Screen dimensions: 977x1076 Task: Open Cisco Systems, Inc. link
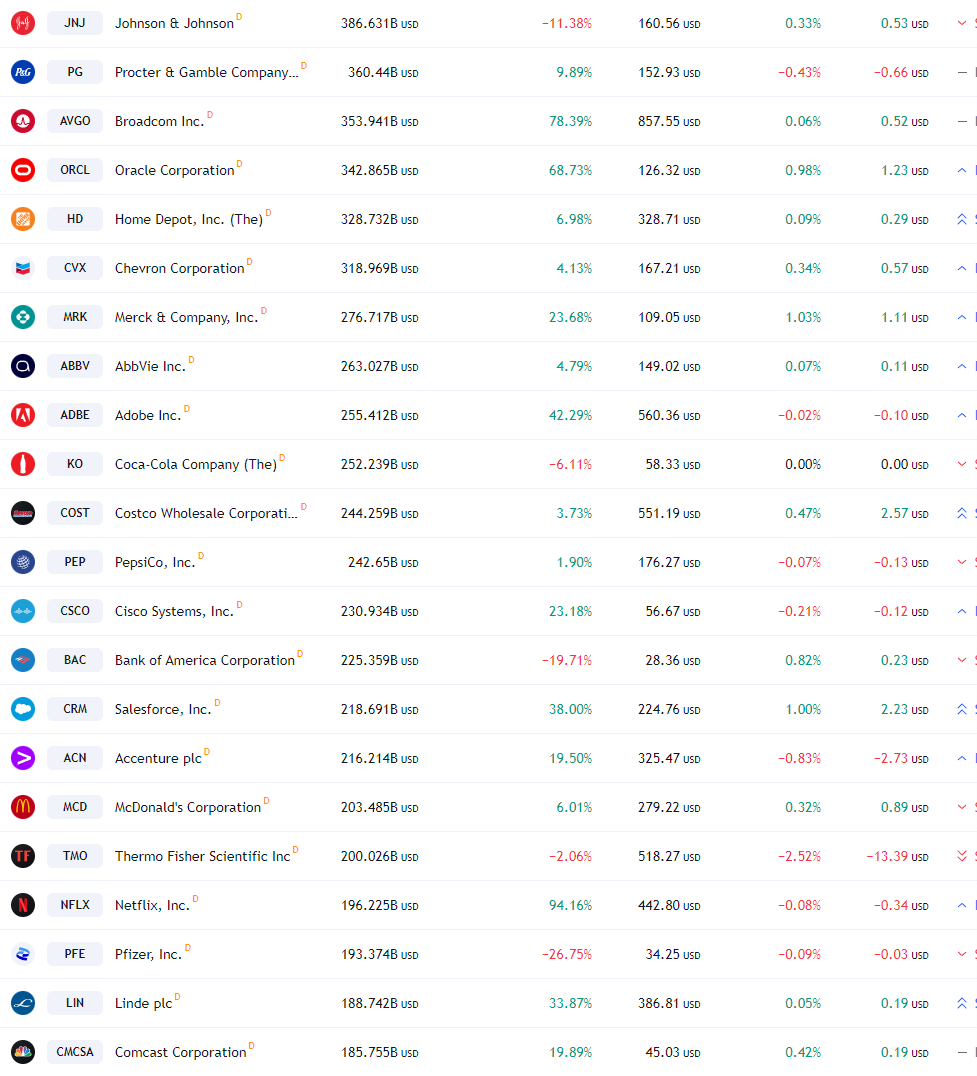click(174, 611)
